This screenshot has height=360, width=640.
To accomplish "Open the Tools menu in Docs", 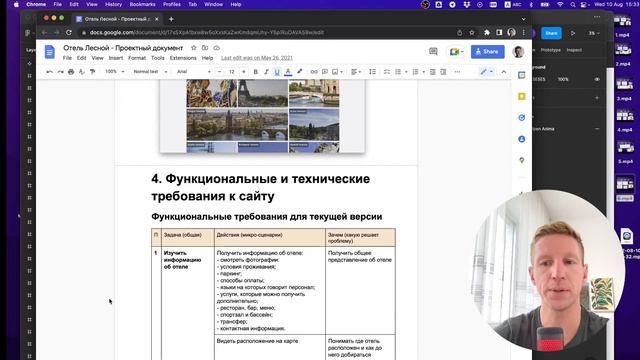I will click(158, 58).
